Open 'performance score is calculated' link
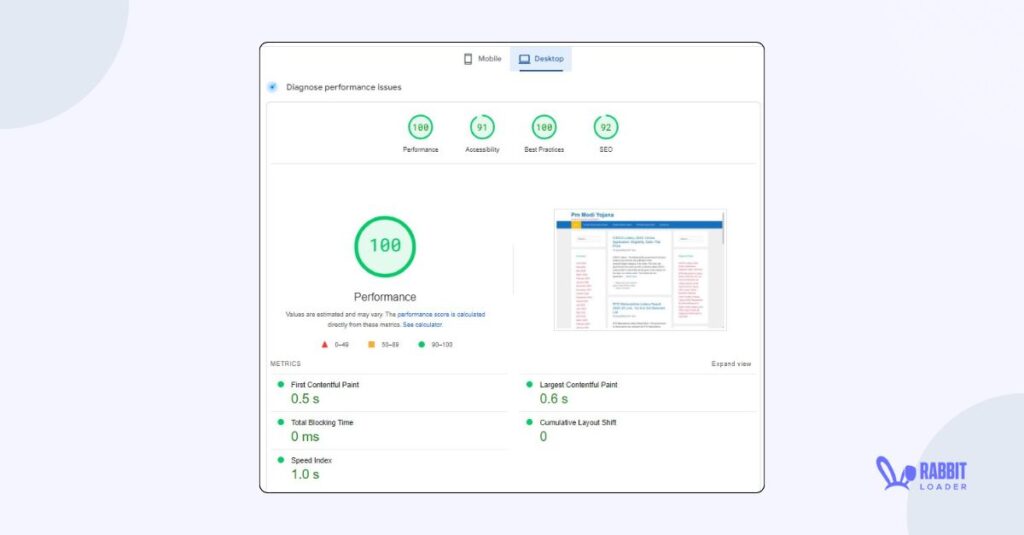 (x=441, y=314)
